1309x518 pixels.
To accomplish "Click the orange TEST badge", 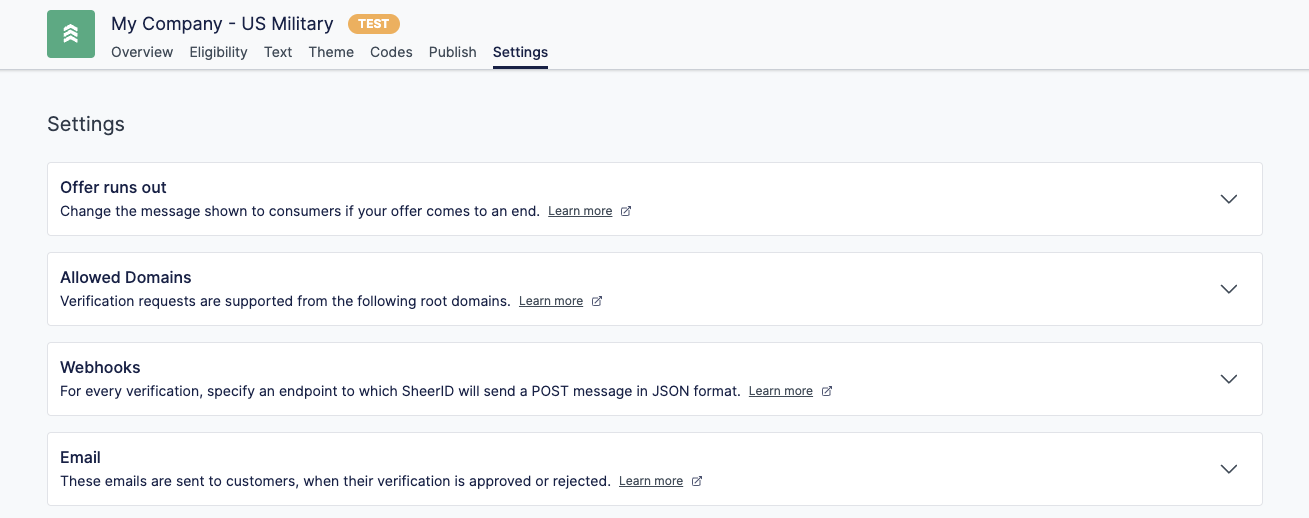I will coord(374,24).
